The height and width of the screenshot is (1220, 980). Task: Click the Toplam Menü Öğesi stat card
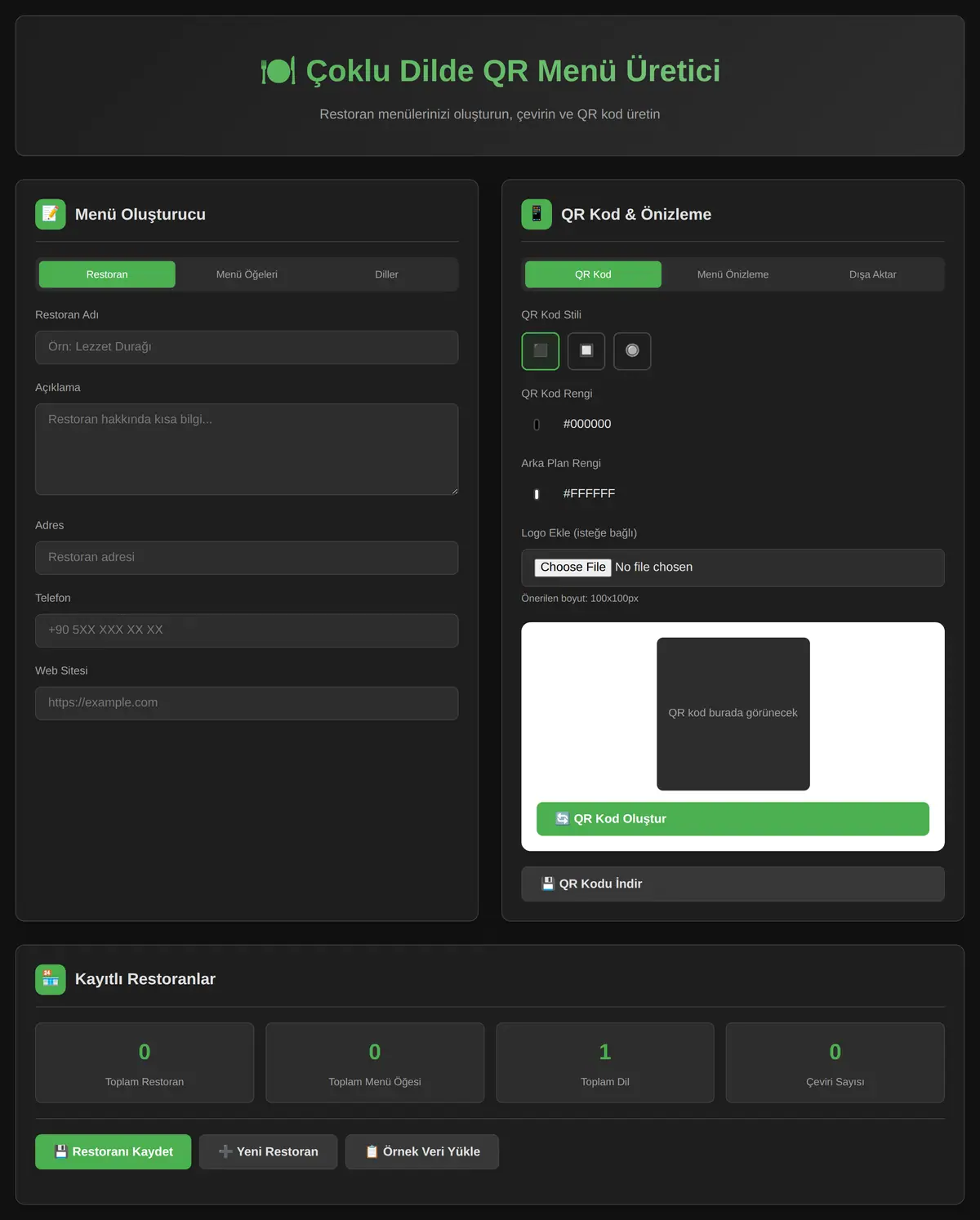375,1063
